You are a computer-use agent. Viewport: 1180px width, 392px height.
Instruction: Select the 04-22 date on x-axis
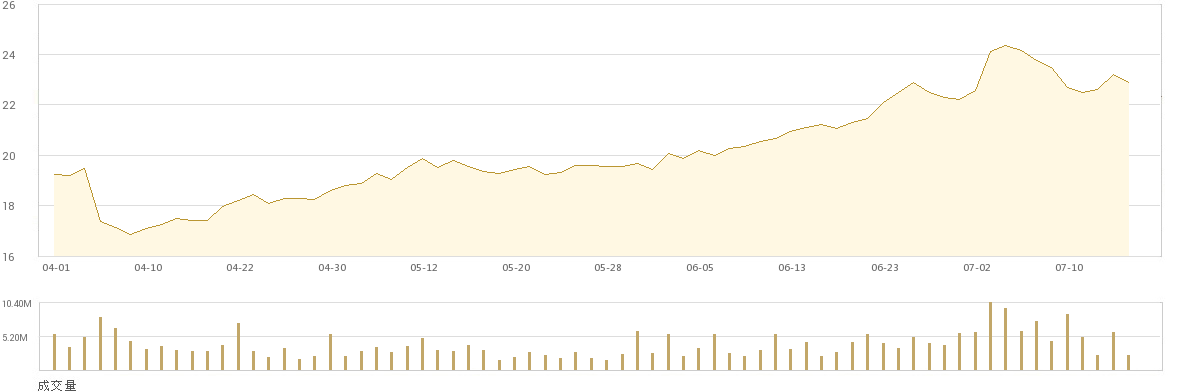[x=240, y=268]
